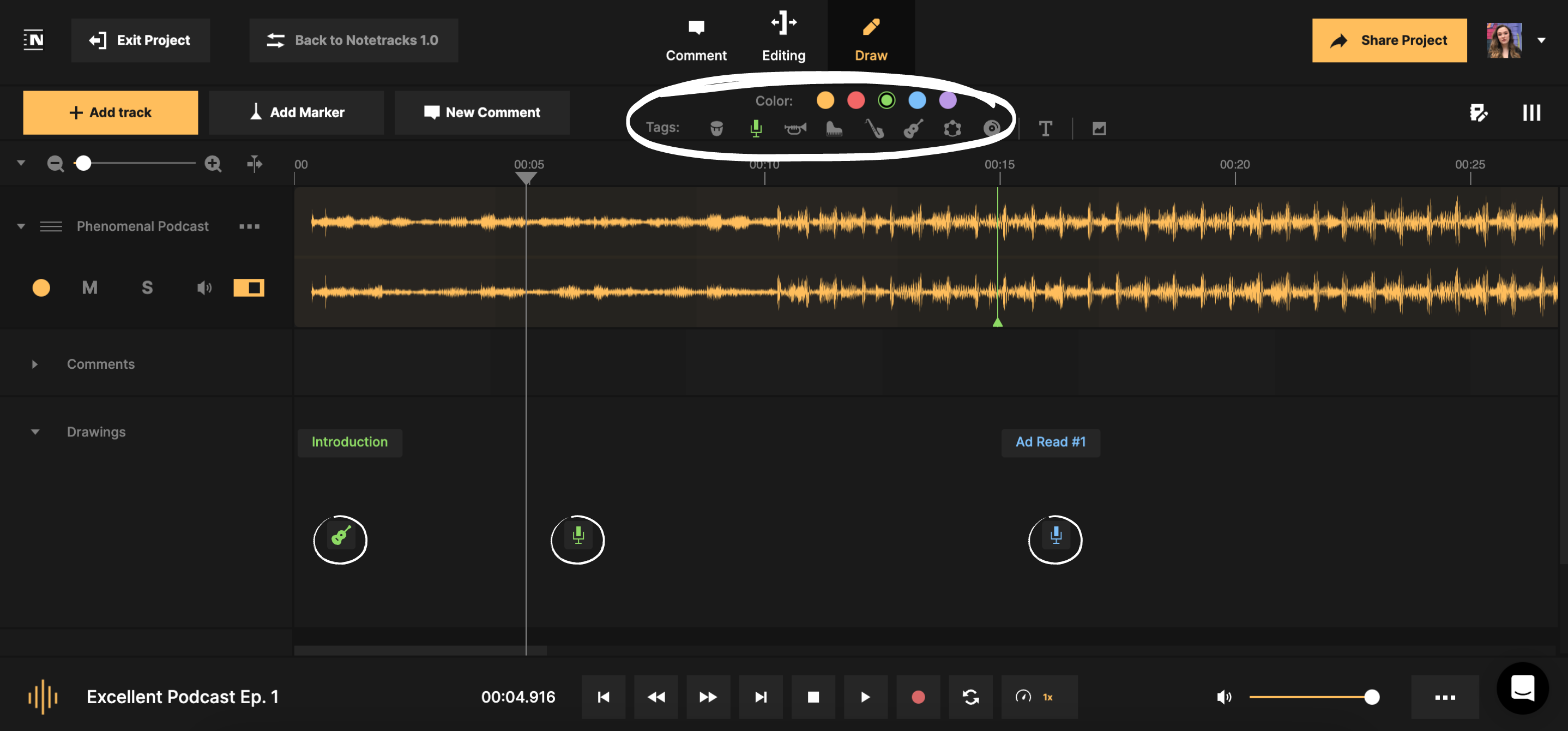Collapse the Drawings section
Viewport: 1568px width, 731px height.
click(x=35, y=432)
